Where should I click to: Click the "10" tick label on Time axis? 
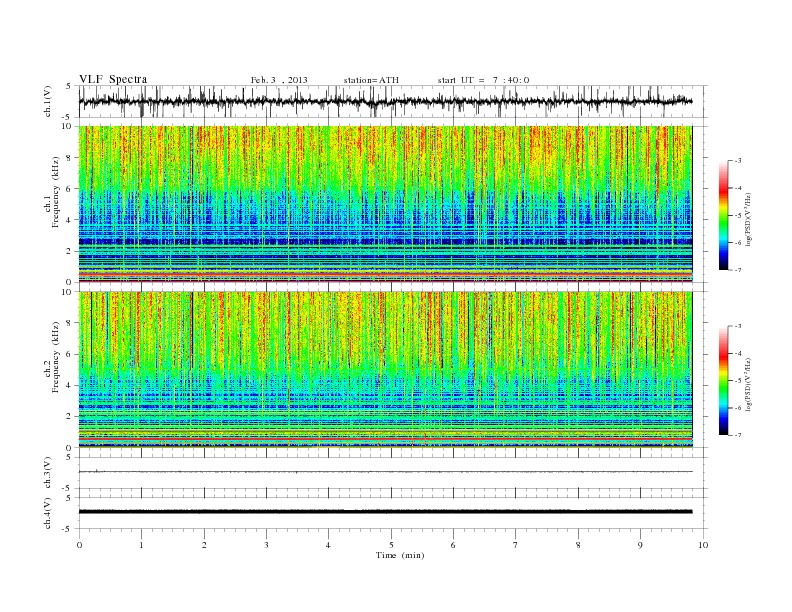tap(703, 545)
